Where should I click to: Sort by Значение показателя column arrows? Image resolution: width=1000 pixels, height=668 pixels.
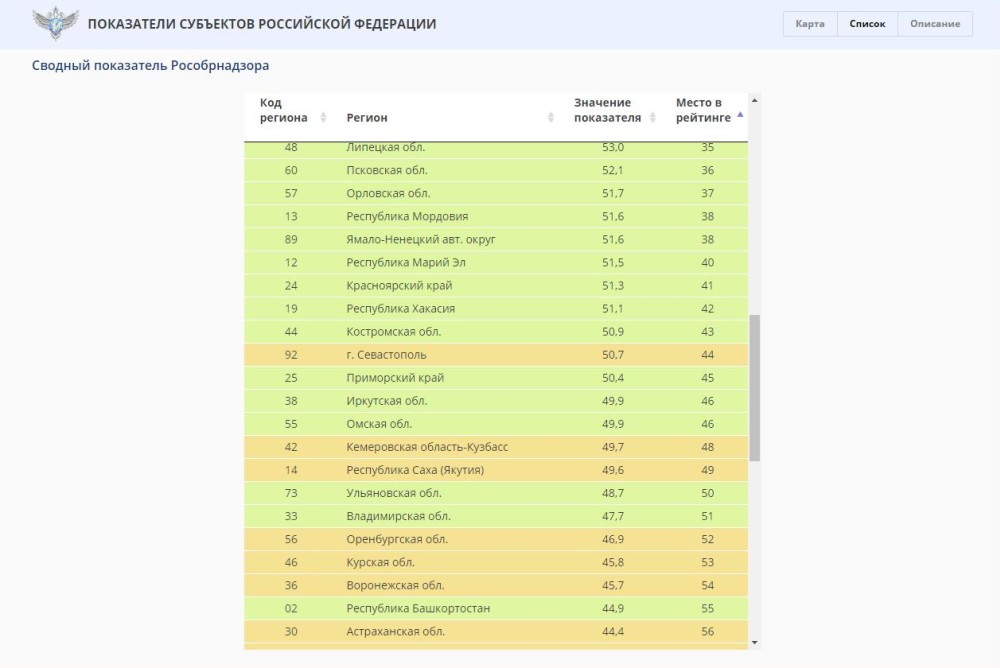point(652,117)
